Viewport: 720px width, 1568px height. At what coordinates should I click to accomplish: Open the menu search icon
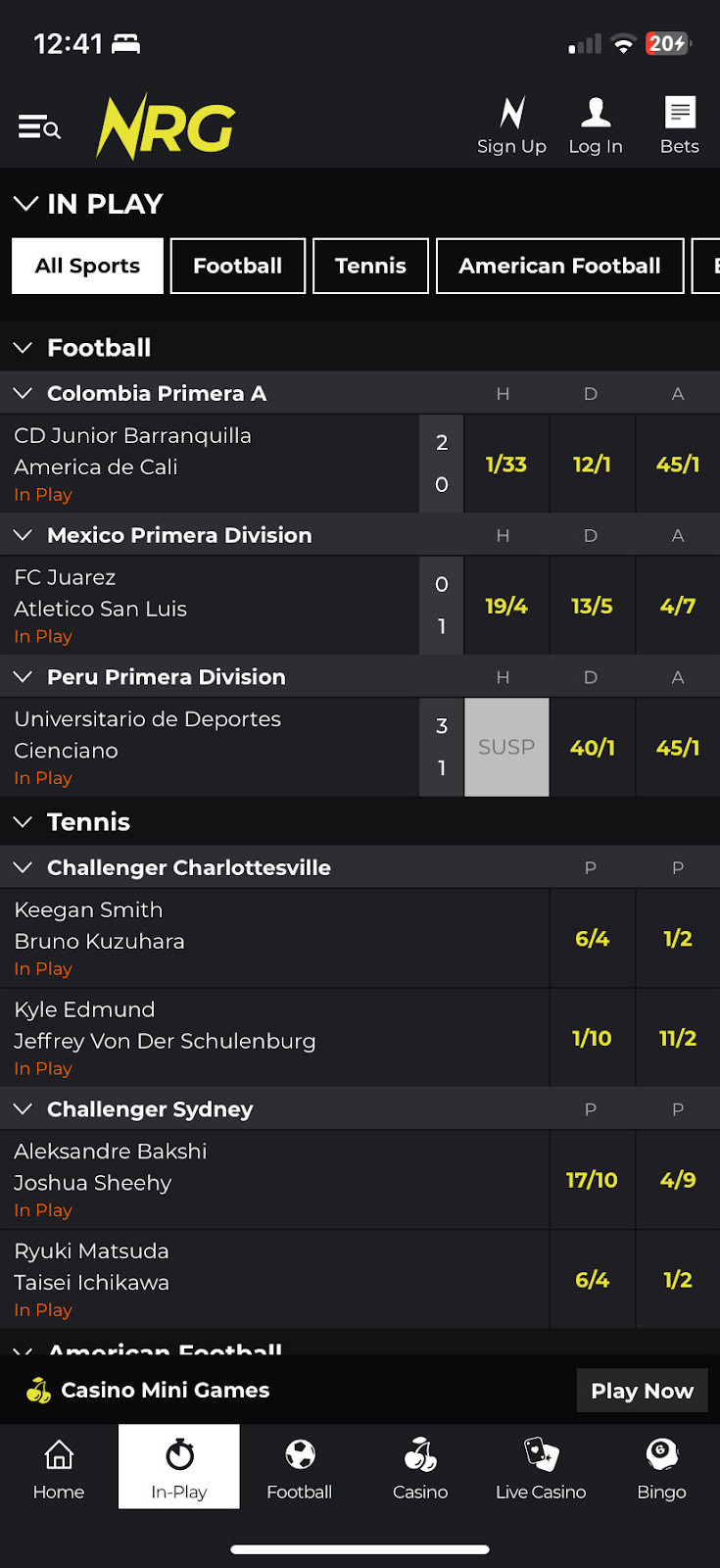coord(39,127)
